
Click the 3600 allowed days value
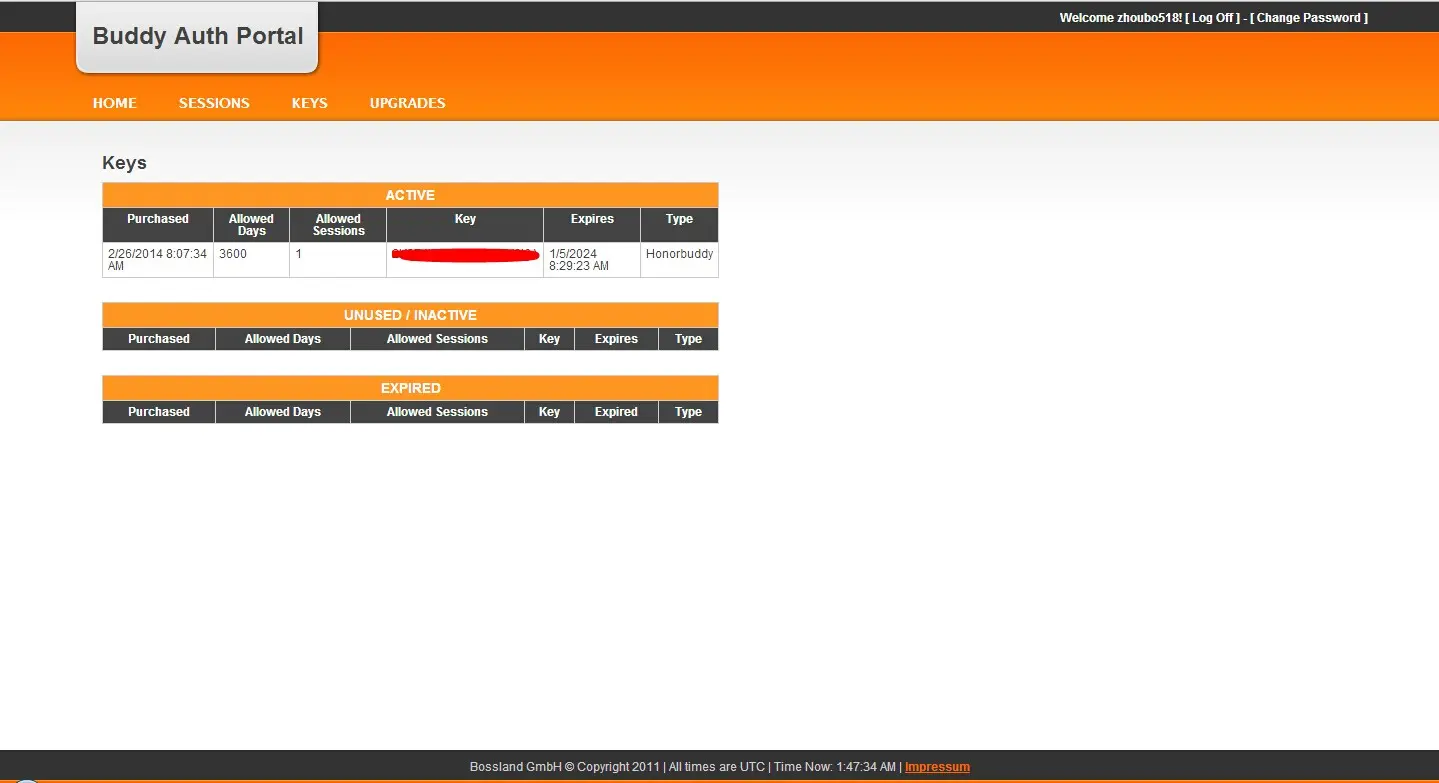tap(233, 254)
